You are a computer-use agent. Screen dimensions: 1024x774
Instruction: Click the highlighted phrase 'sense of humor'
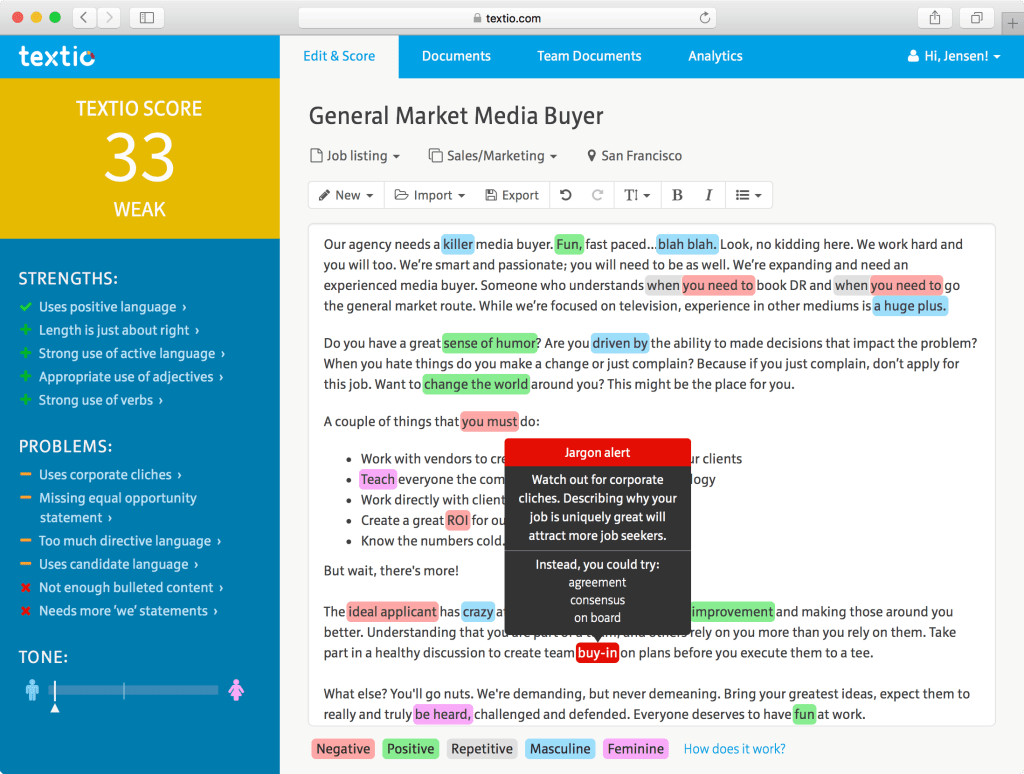489,343
